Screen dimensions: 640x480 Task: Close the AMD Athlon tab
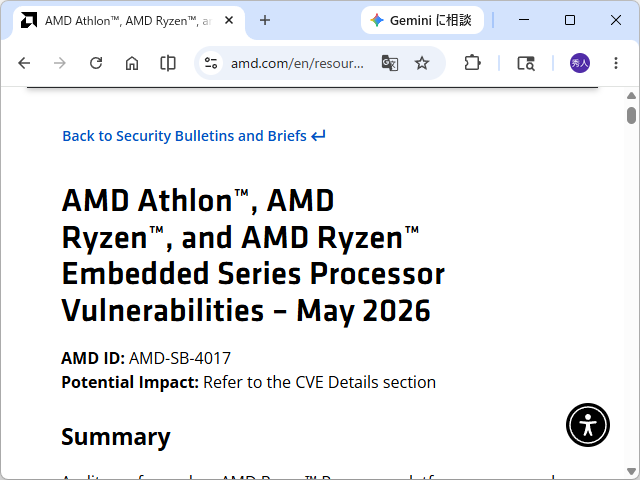point(229,20)
